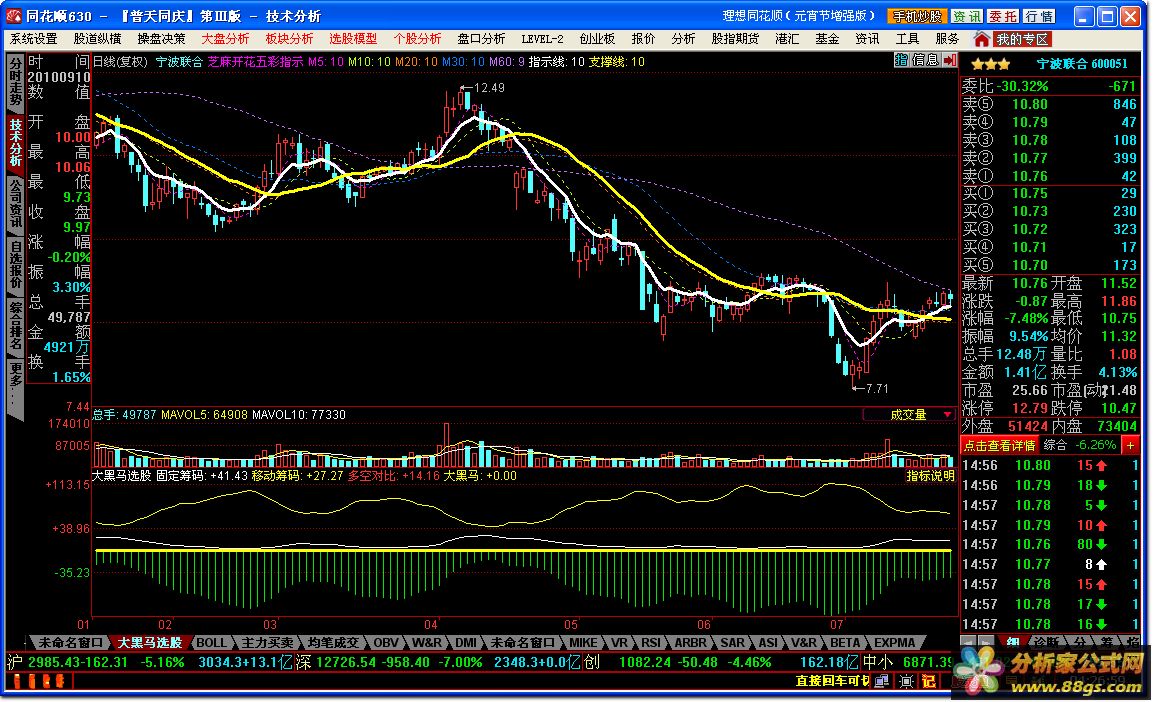Click the 行情 title bar button
1153x702 pixels.
[x=1039, y=16]
